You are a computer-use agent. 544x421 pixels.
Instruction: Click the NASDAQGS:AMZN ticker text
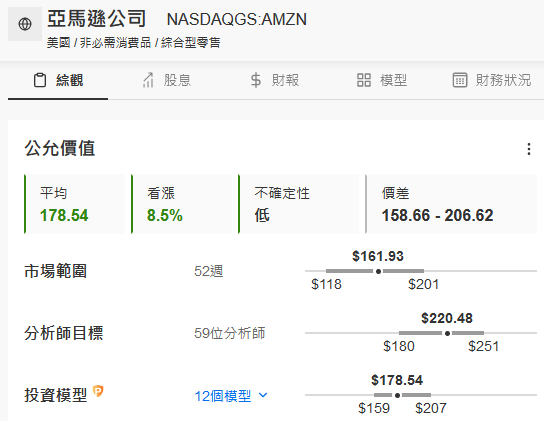pos(237,19)
